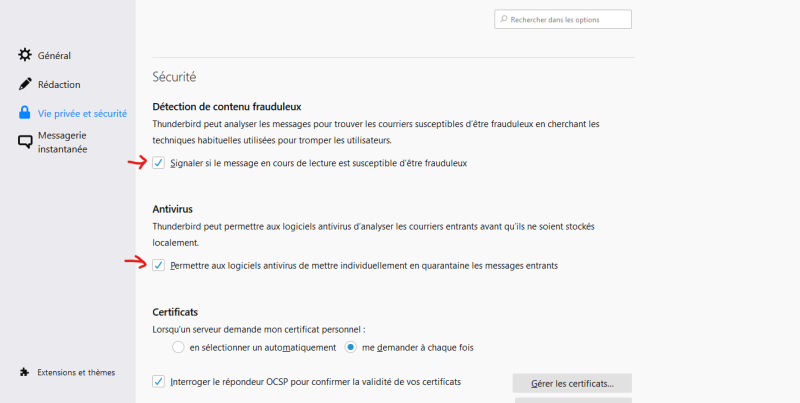Click the chat bubble instant messaging icon

pos(25,142)
